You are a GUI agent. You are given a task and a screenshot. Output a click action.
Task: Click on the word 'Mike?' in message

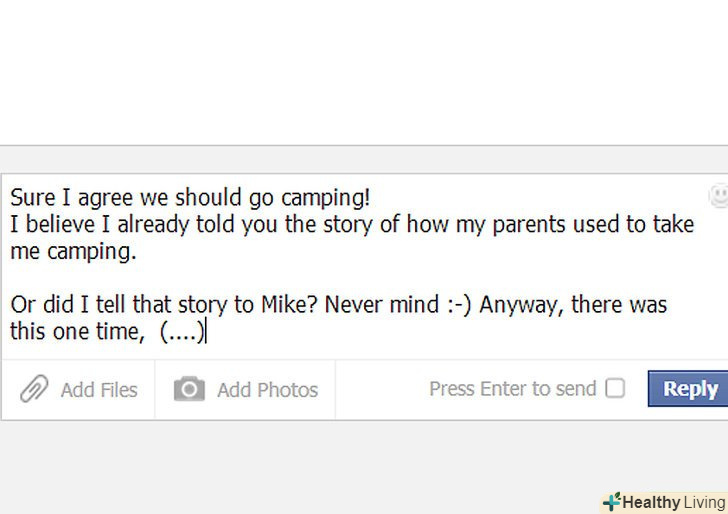click(x=289, y=304)
